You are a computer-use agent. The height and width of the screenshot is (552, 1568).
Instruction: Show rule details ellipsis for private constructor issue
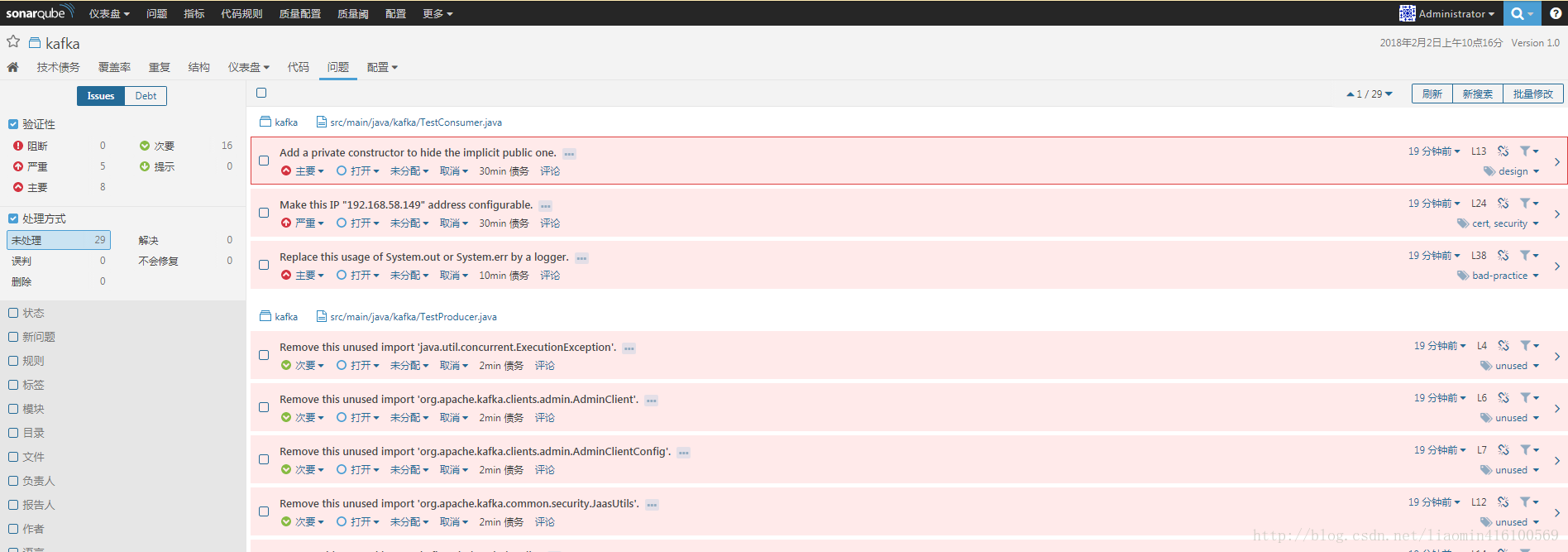tap(569, 154)
